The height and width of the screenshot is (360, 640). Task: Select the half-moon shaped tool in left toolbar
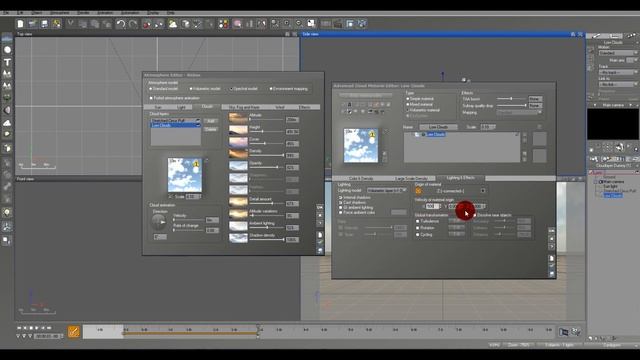(x=7, y=110)
